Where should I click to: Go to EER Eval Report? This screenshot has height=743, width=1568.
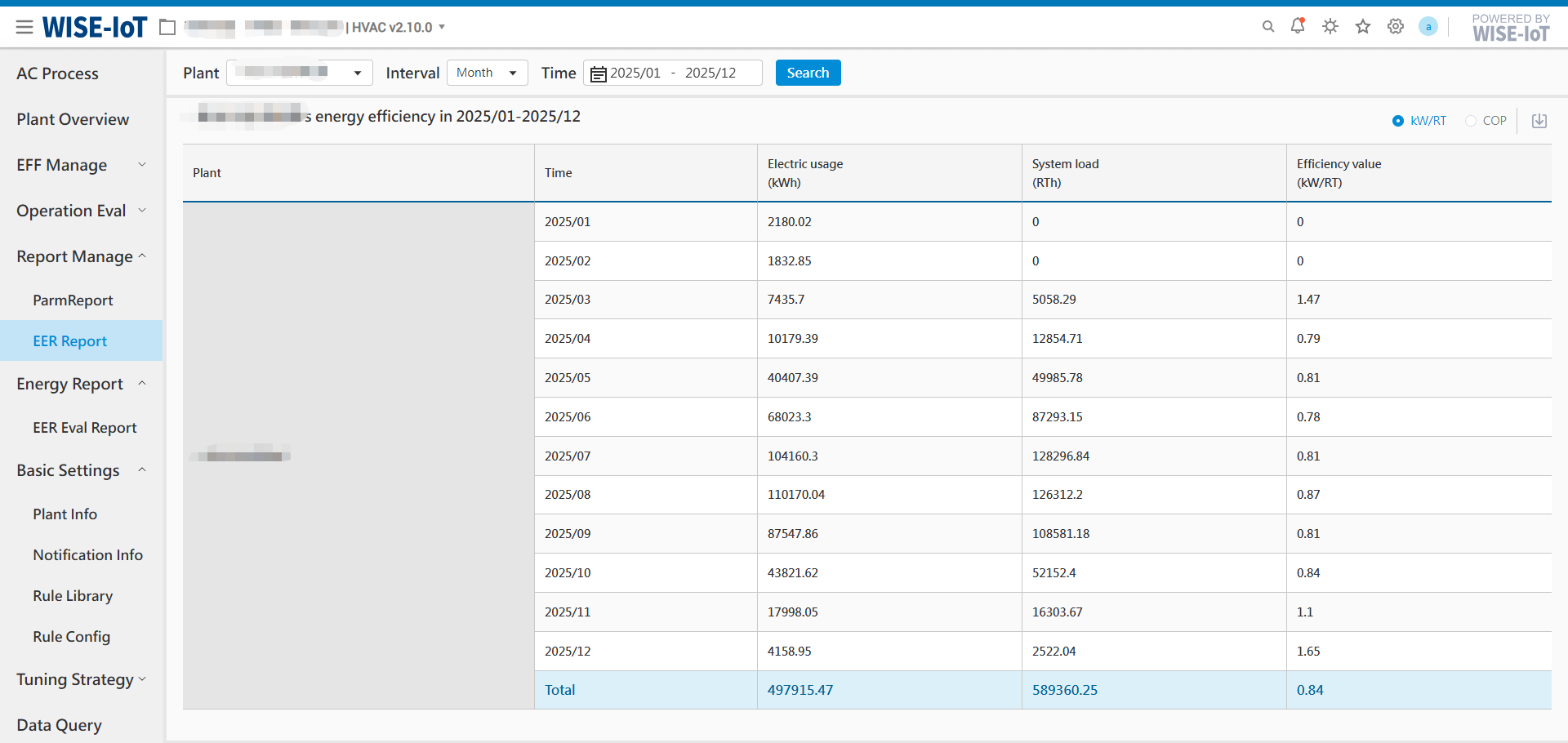(85, 428)
